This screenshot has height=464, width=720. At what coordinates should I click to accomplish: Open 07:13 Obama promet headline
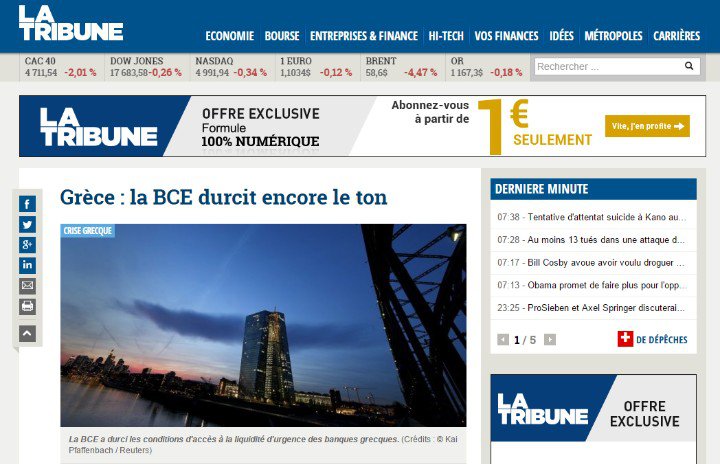593,285
